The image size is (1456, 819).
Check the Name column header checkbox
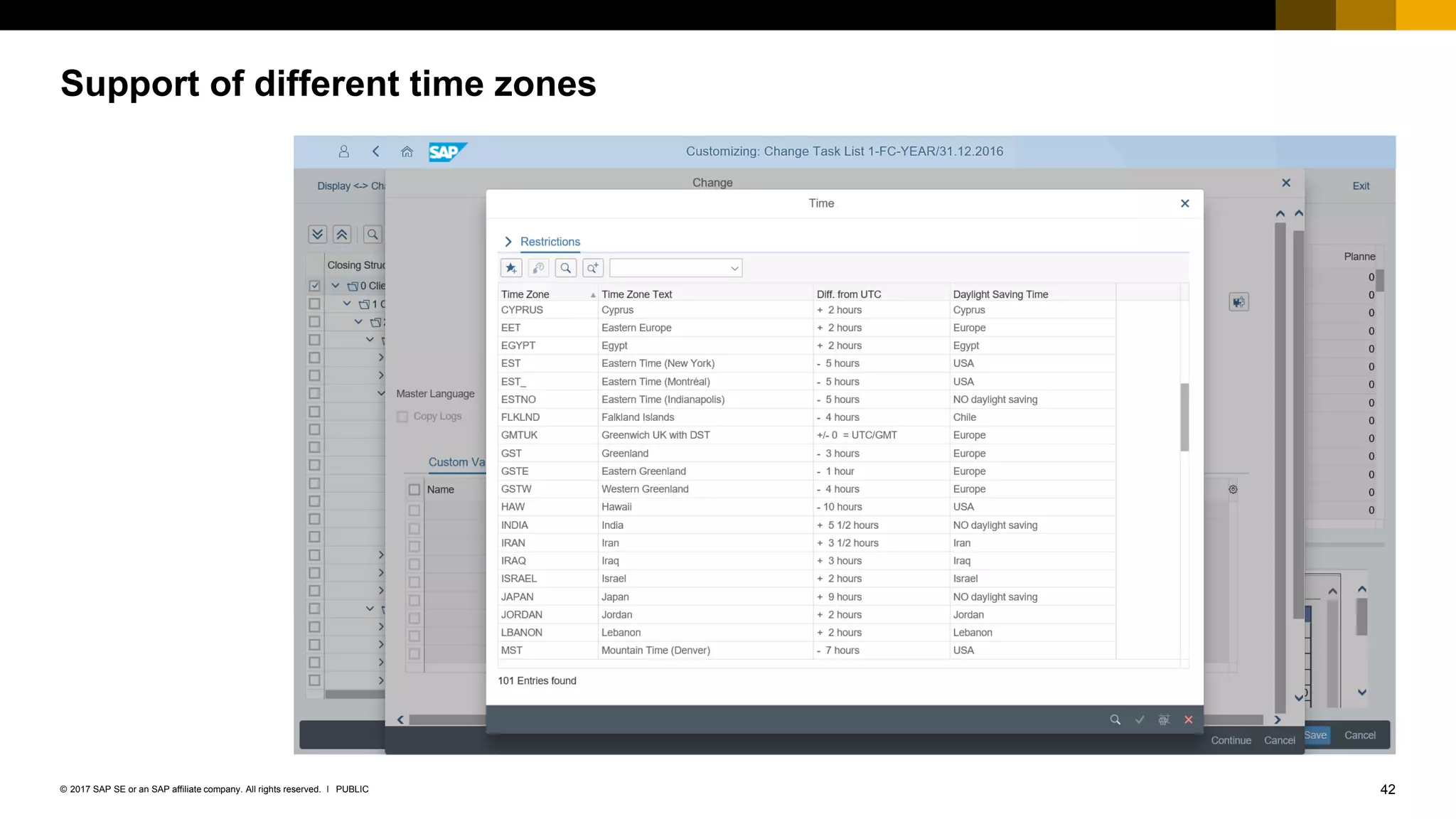click(414, 490)
